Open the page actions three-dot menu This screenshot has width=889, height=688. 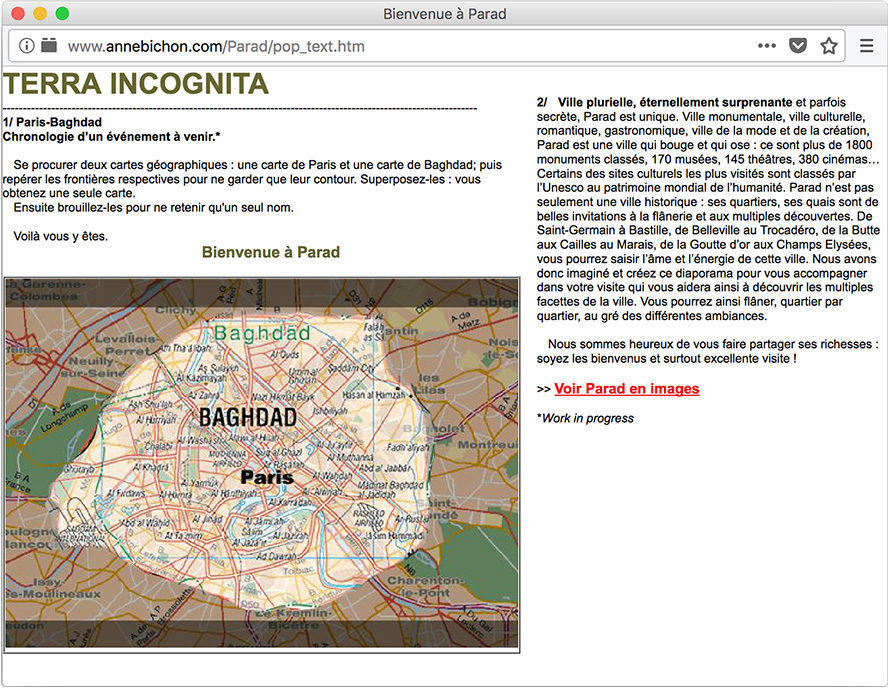coord(767,46)
